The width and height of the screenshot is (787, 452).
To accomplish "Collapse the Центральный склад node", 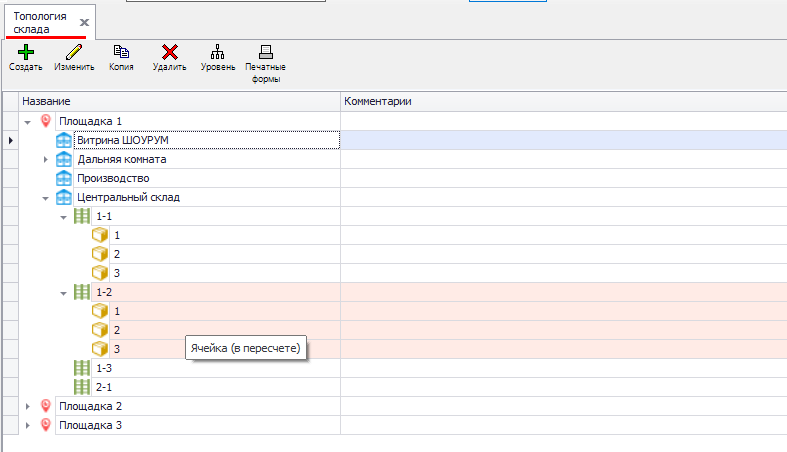I will 46,198.
